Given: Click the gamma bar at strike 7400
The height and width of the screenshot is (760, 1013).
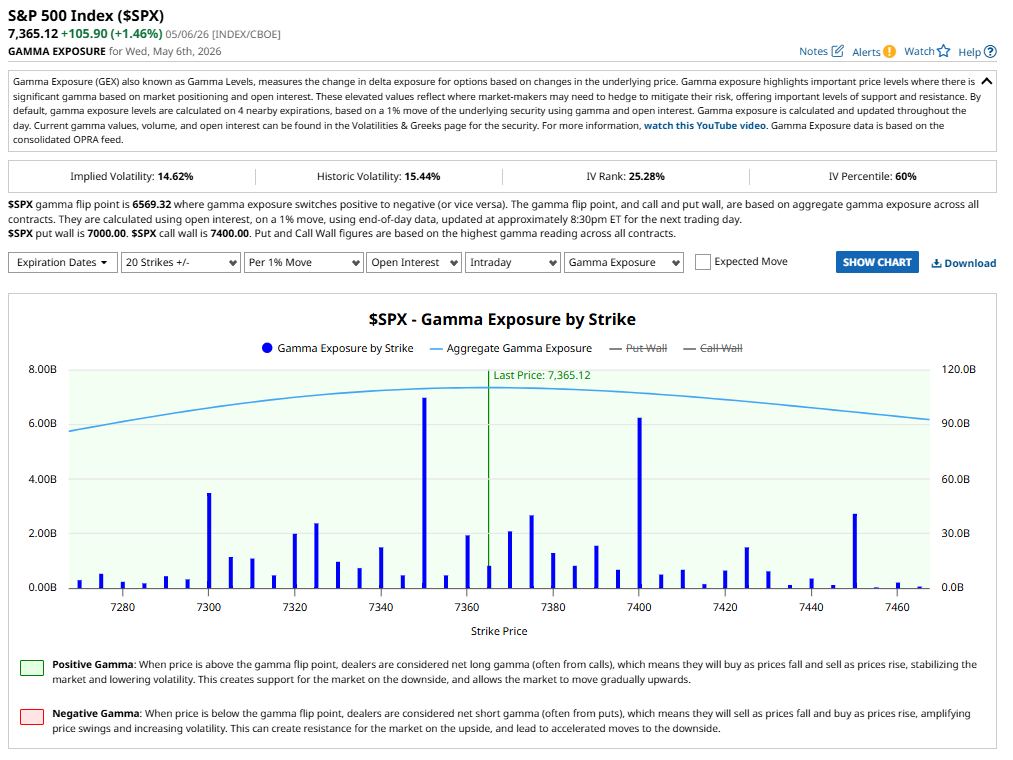Looking at the screenshot, I should tap(639, 503).
